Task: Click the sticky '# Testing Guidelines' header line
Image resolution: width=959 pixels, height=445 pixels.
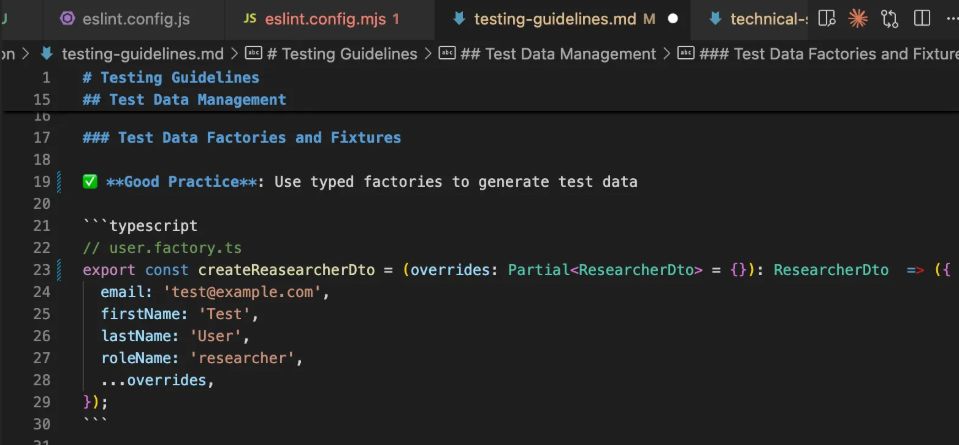Action: point(171,77)
